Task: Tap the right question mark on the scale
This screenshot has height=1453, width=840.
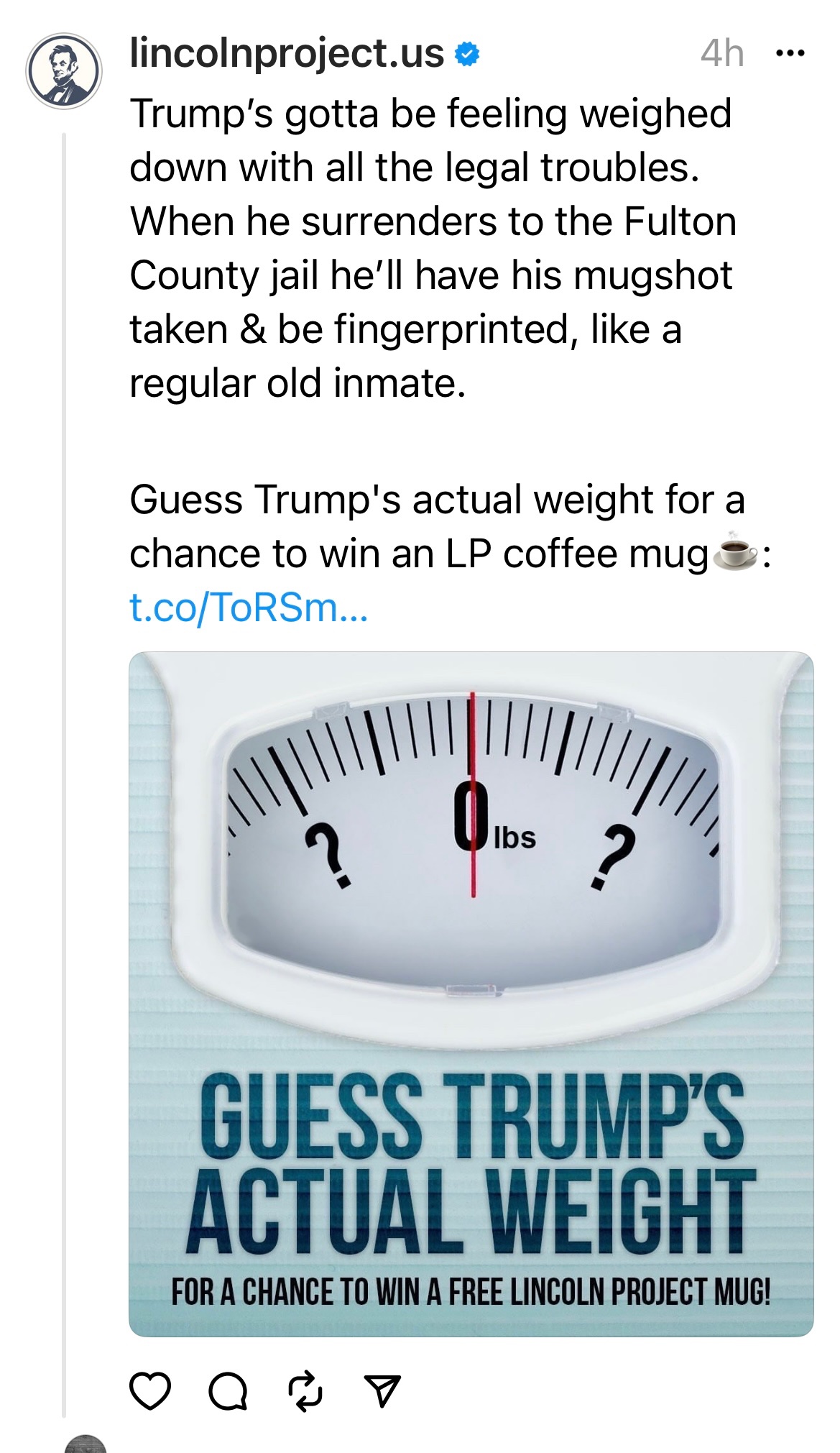Action: (x=615, y=856)
